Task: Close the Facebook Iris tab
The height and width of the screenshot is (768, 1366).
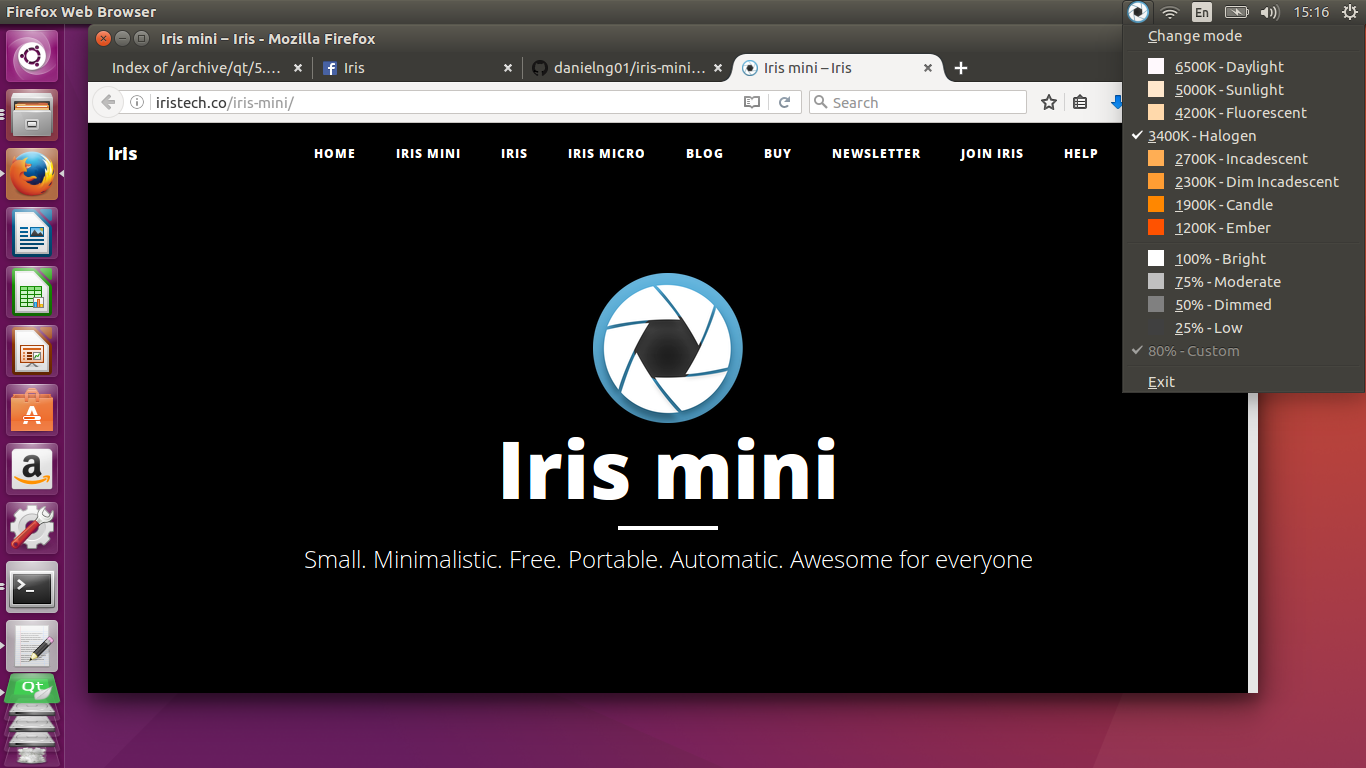Action: 508,68
